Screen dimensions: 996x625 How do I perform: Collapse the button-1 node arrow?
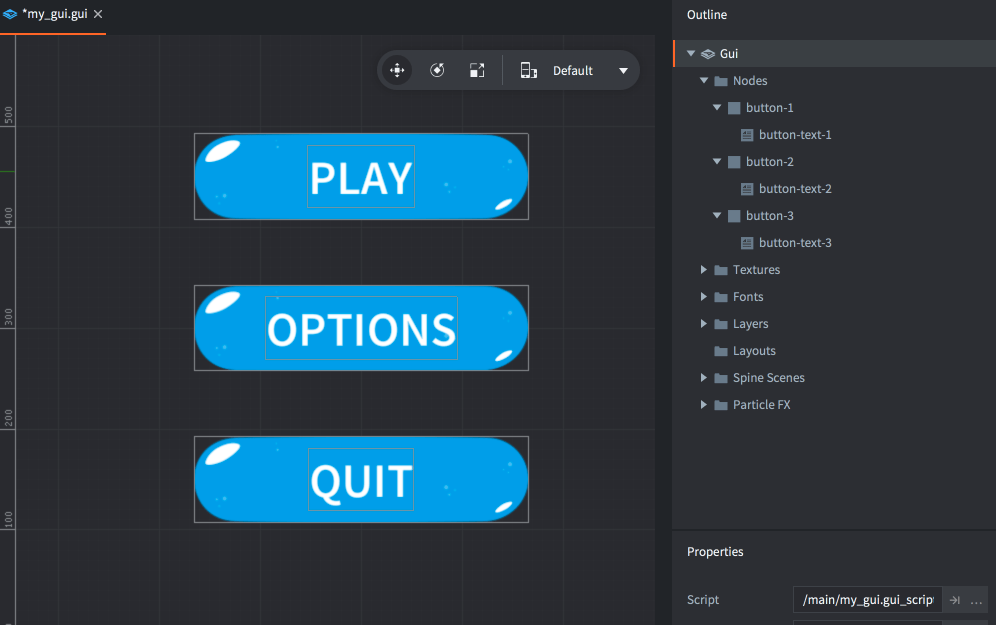717,108
